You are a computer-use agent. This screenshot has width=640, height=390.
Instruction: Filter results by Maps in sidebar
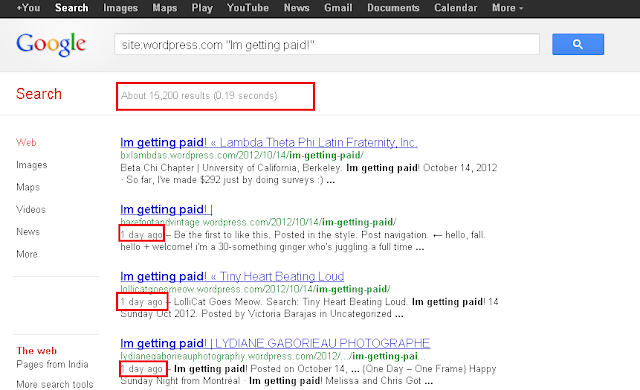[x=28, y=187]
